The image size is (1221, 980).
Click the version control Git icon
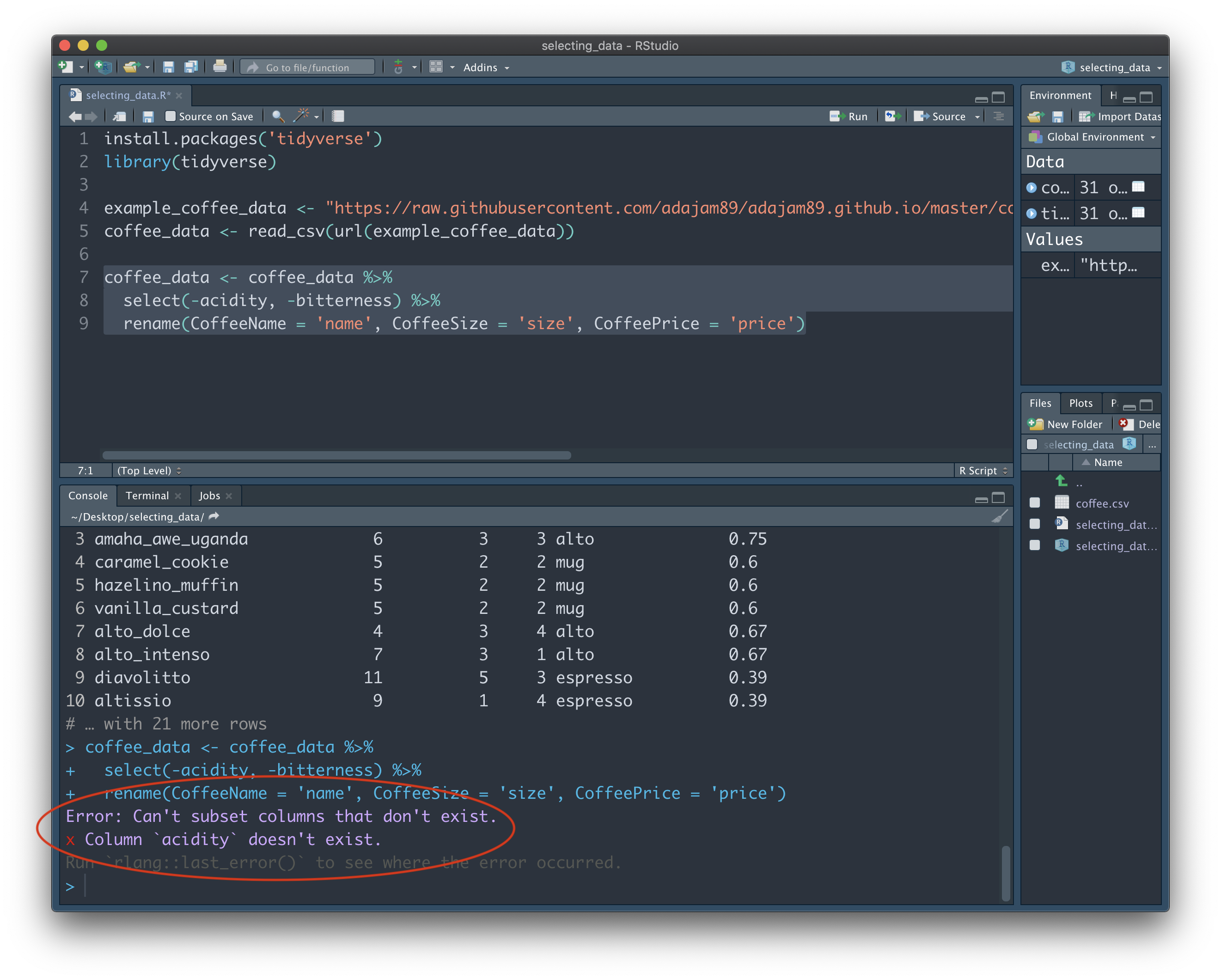398,67
